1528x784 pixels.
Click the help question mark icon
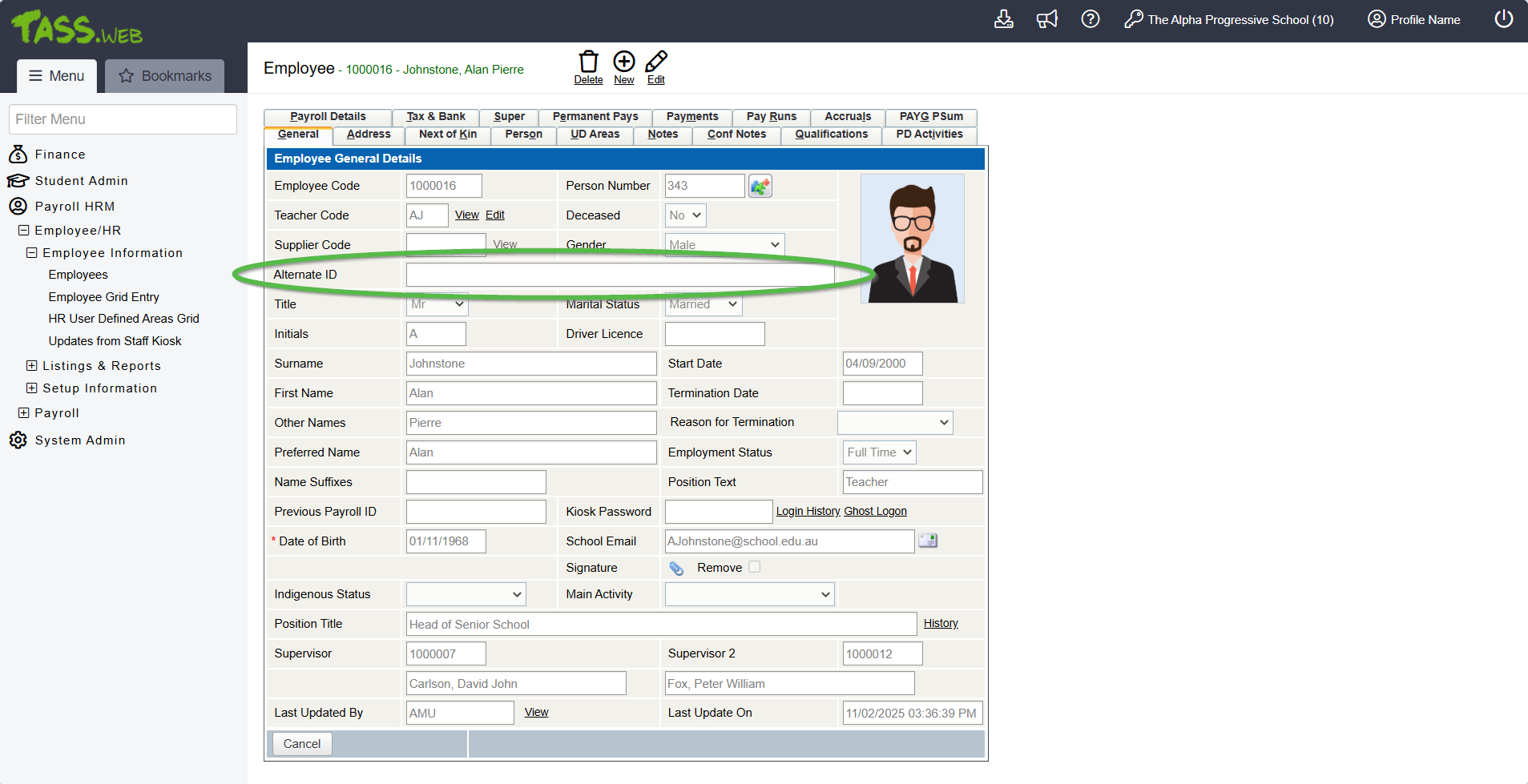1090,19
